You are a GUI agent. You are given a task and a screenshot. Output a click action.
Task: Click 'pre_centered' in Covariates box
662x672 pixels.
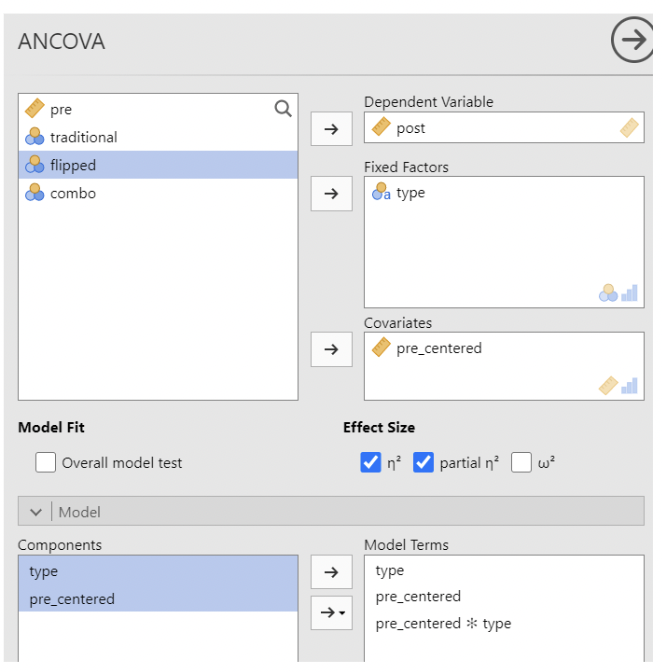point(438,349)
